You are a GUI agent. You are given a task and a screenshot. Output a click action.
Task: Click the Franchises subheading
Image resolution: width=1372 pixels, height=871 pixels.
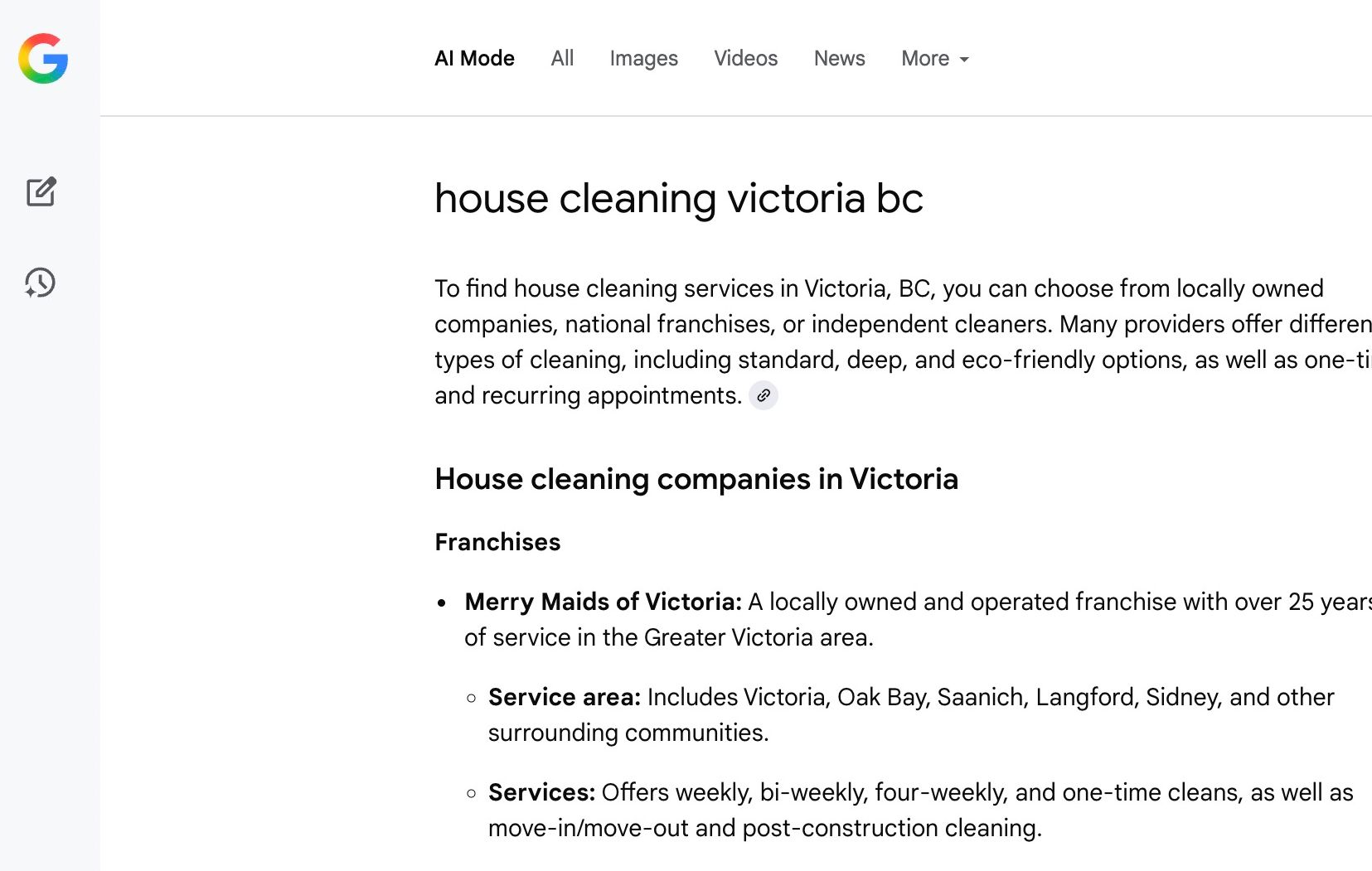(497, 542)
